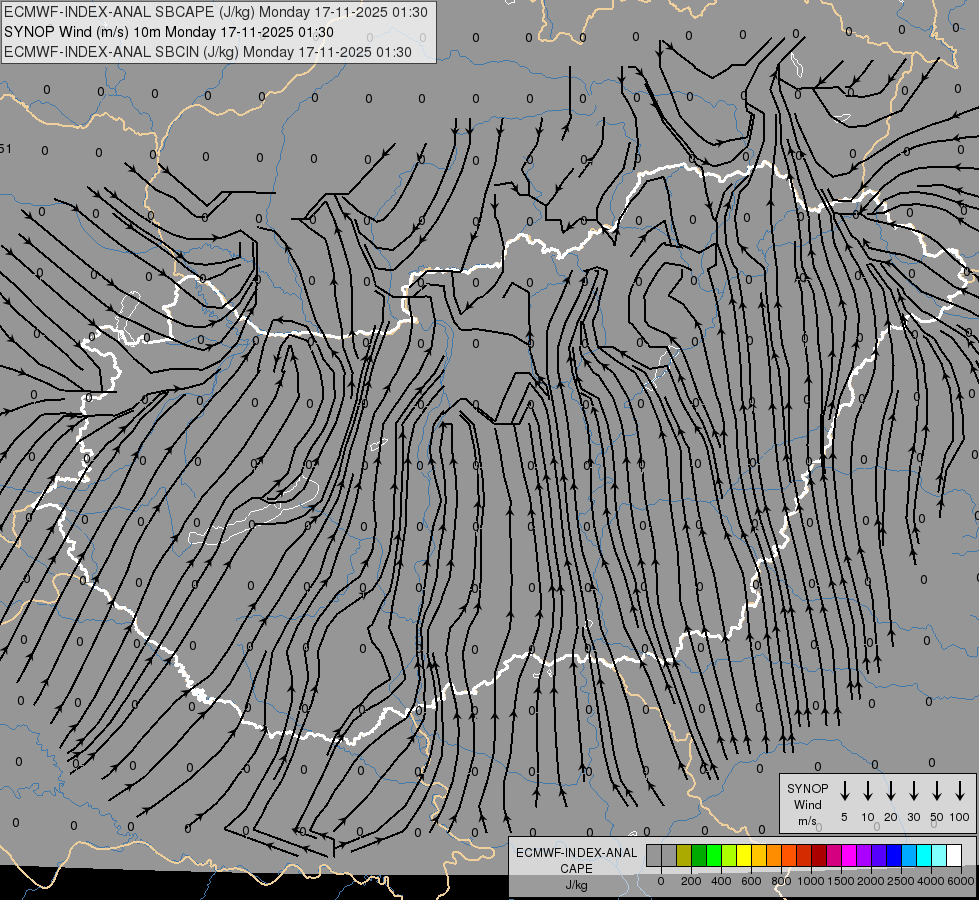Image resolution: width=979 pixels, height=900 pixels.
Task: Click the 1000 tick label on the CAPE scale
Action: coord(810,881)
